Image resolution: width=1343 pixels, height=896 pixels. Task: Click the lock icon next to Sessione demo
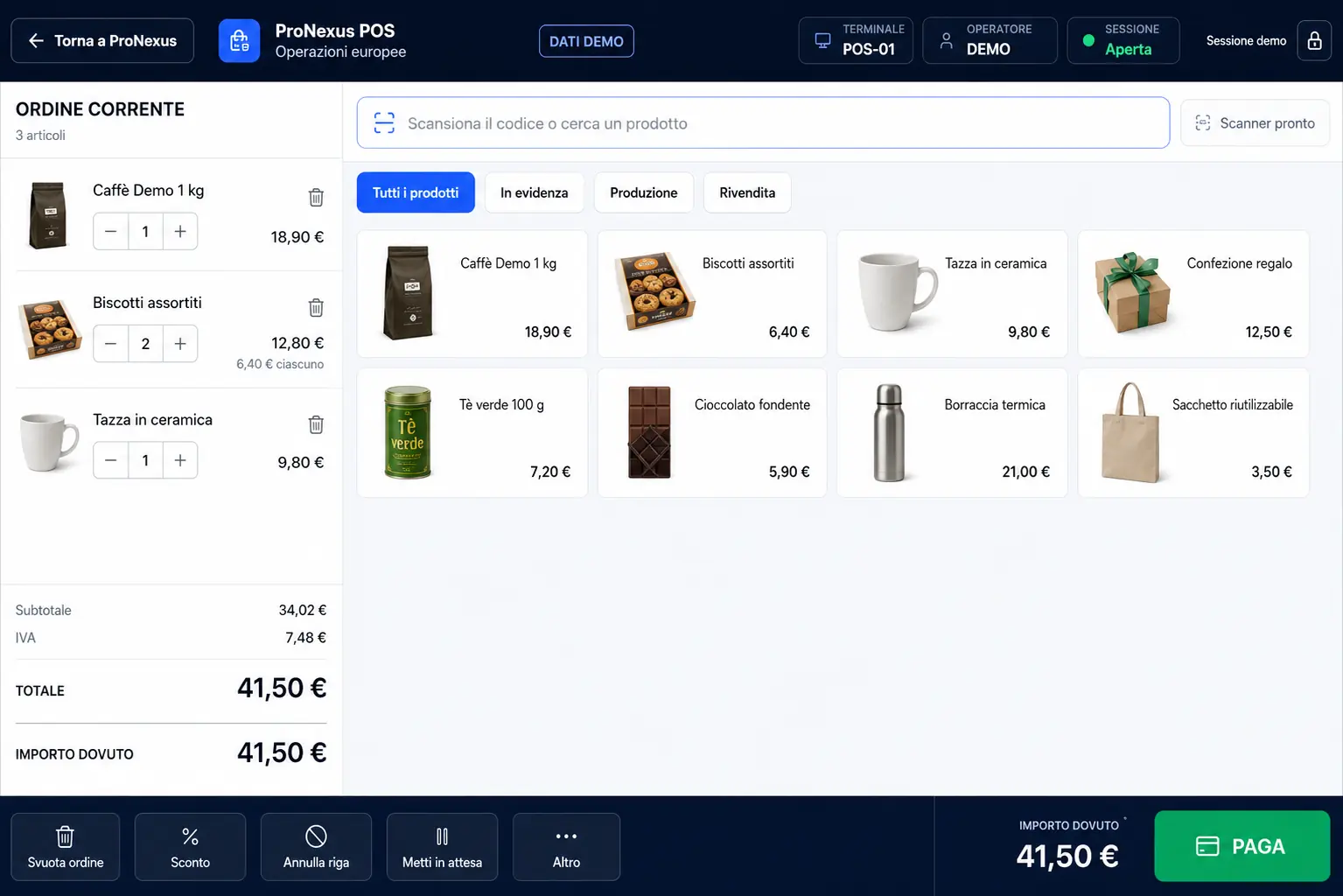(1314, 41)
